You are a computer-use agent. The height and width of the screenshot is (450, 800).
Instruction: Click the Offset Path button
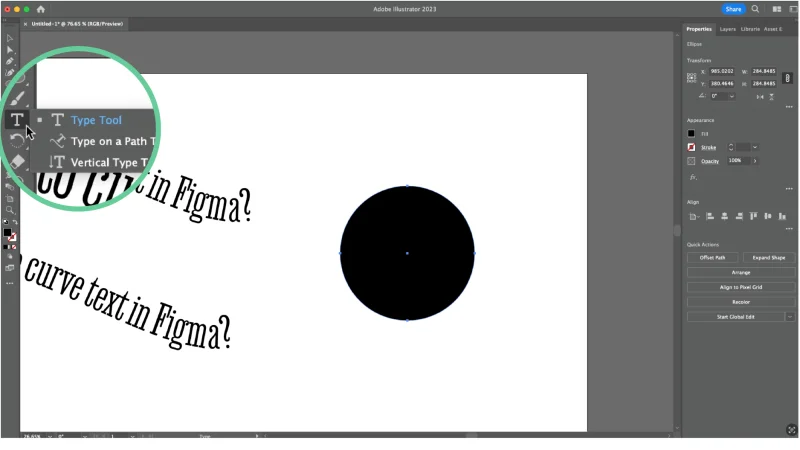(712, 258)
